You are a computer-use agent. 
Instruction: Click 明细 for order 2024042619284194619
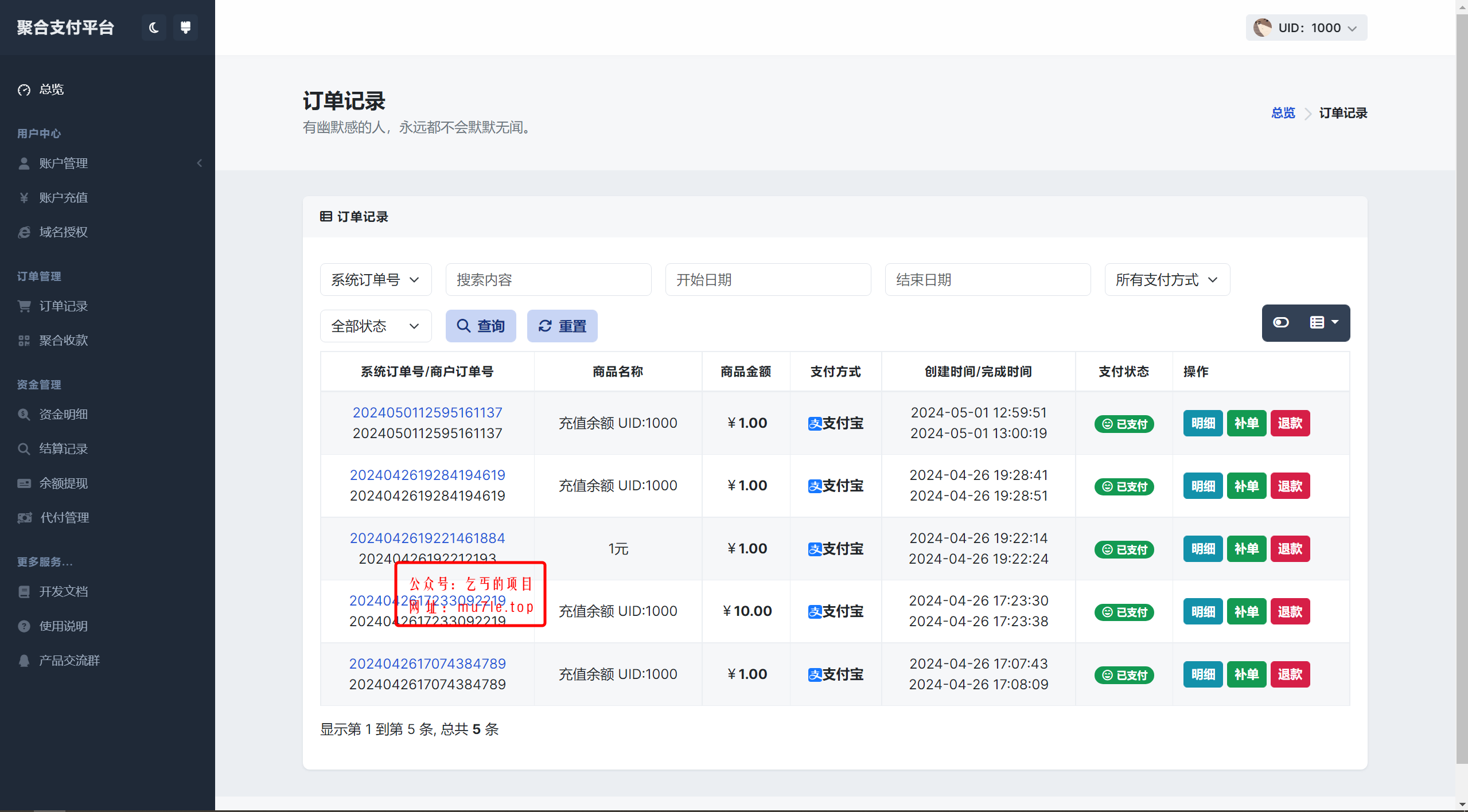[x=1203, y=486]
